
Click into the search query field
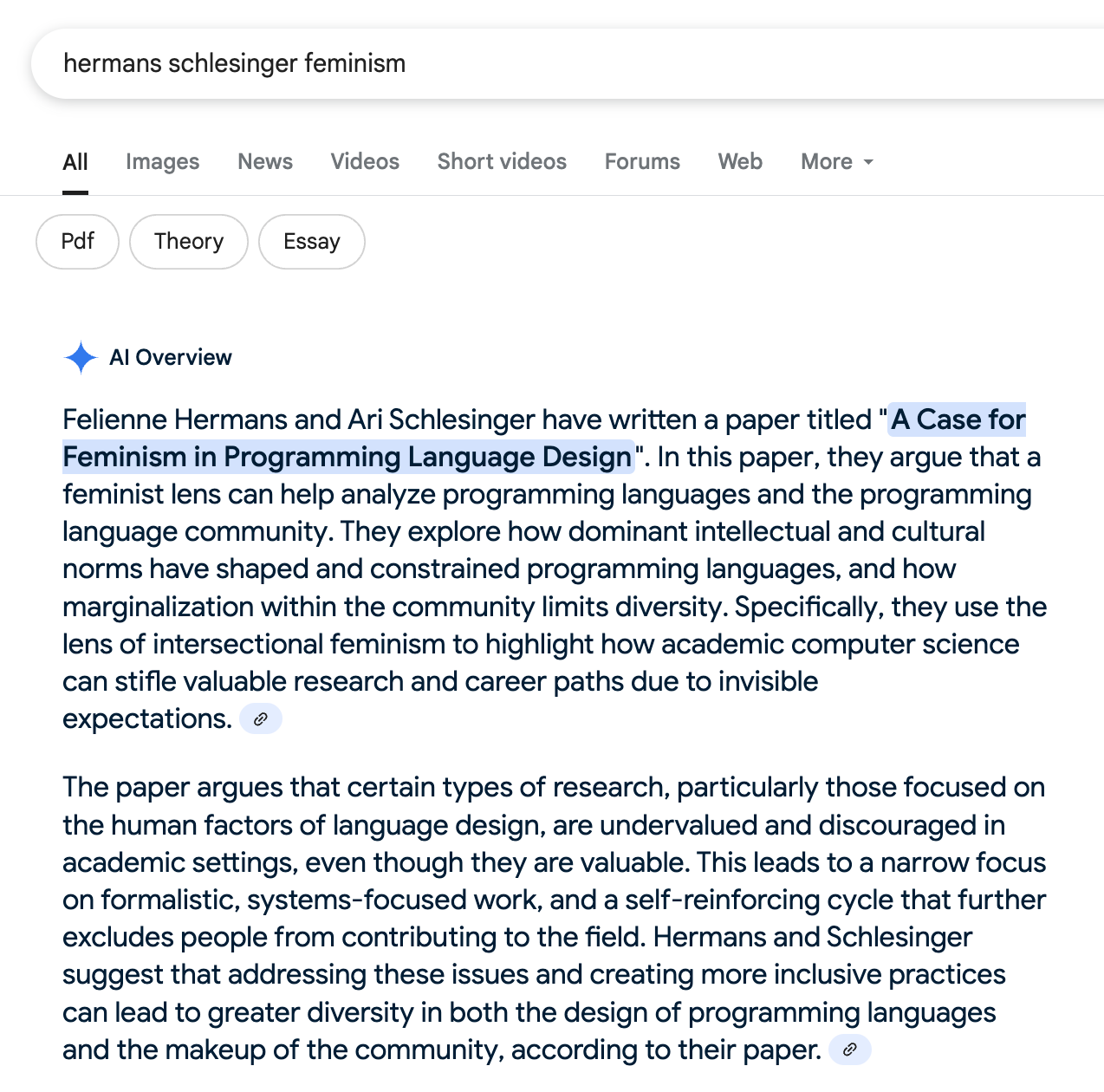tap(568, 63)
